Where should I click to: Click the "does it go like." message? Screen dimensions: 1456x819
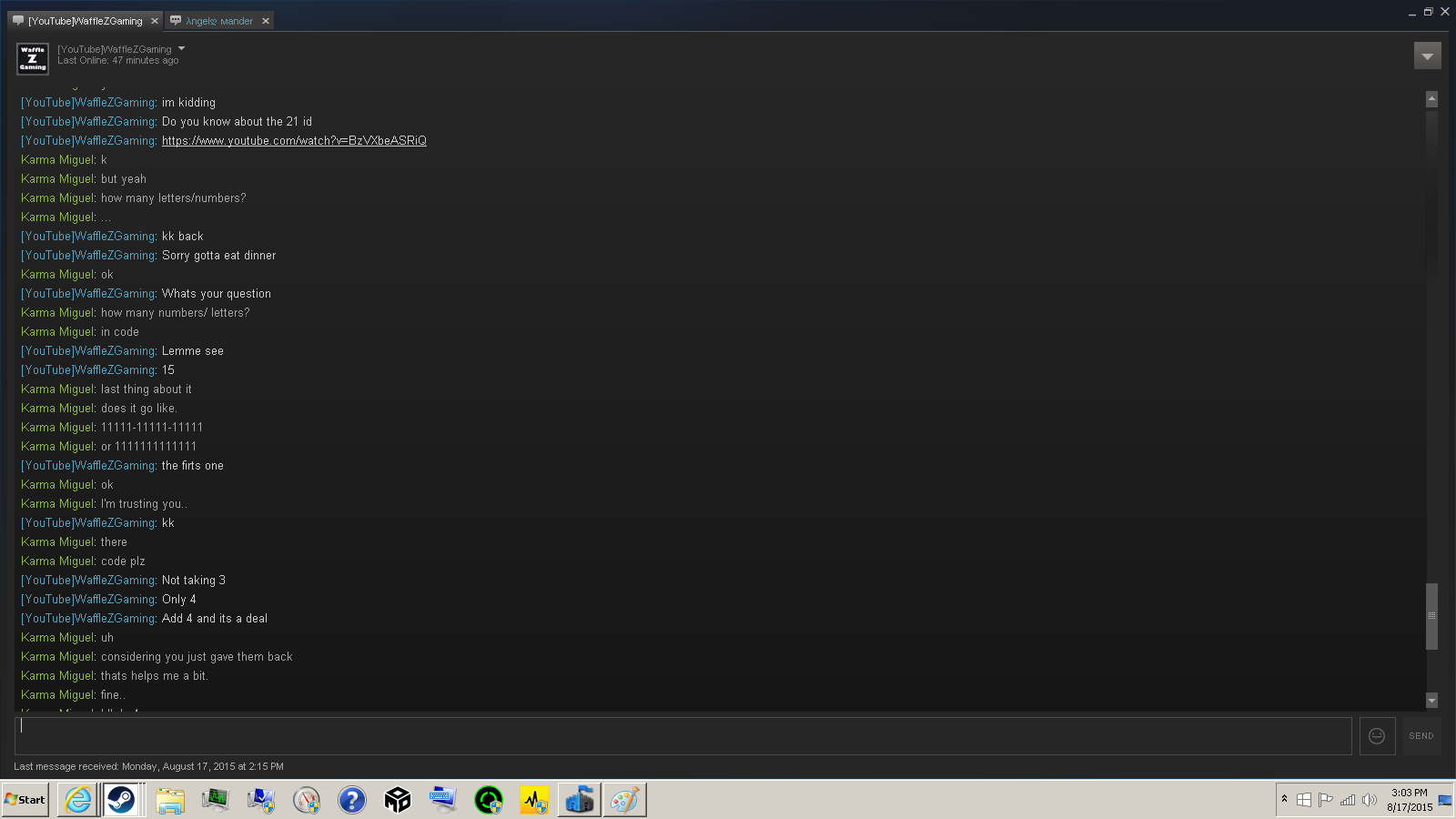139,409
